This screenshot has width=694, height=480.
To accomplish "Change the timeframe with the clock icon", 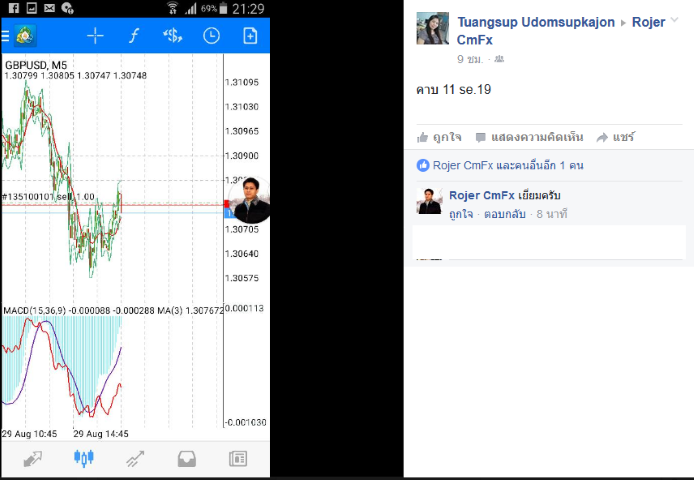I will tap(211, 36).
